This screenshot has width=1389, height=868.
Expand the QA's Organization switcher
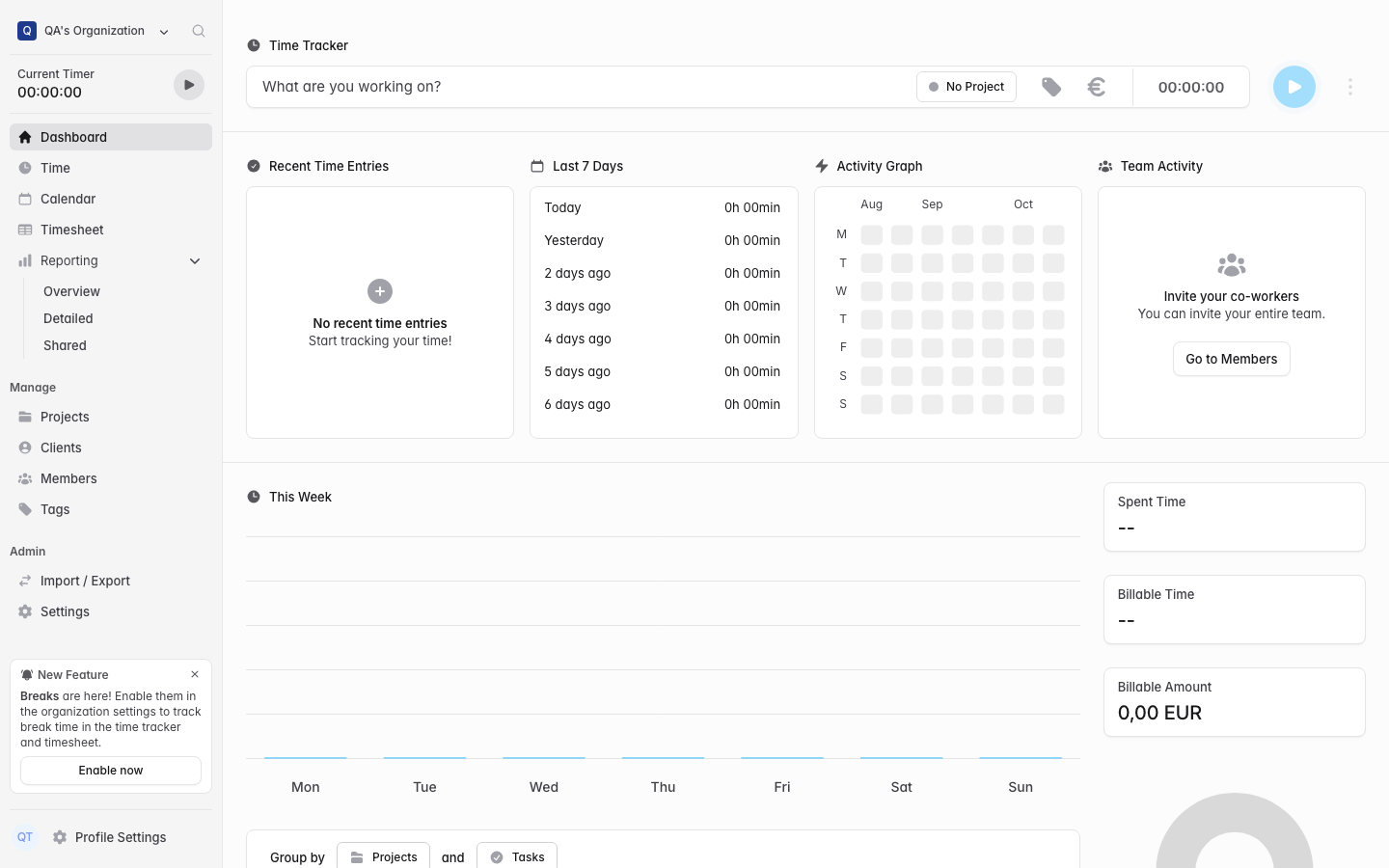click(x=94, y=31)
